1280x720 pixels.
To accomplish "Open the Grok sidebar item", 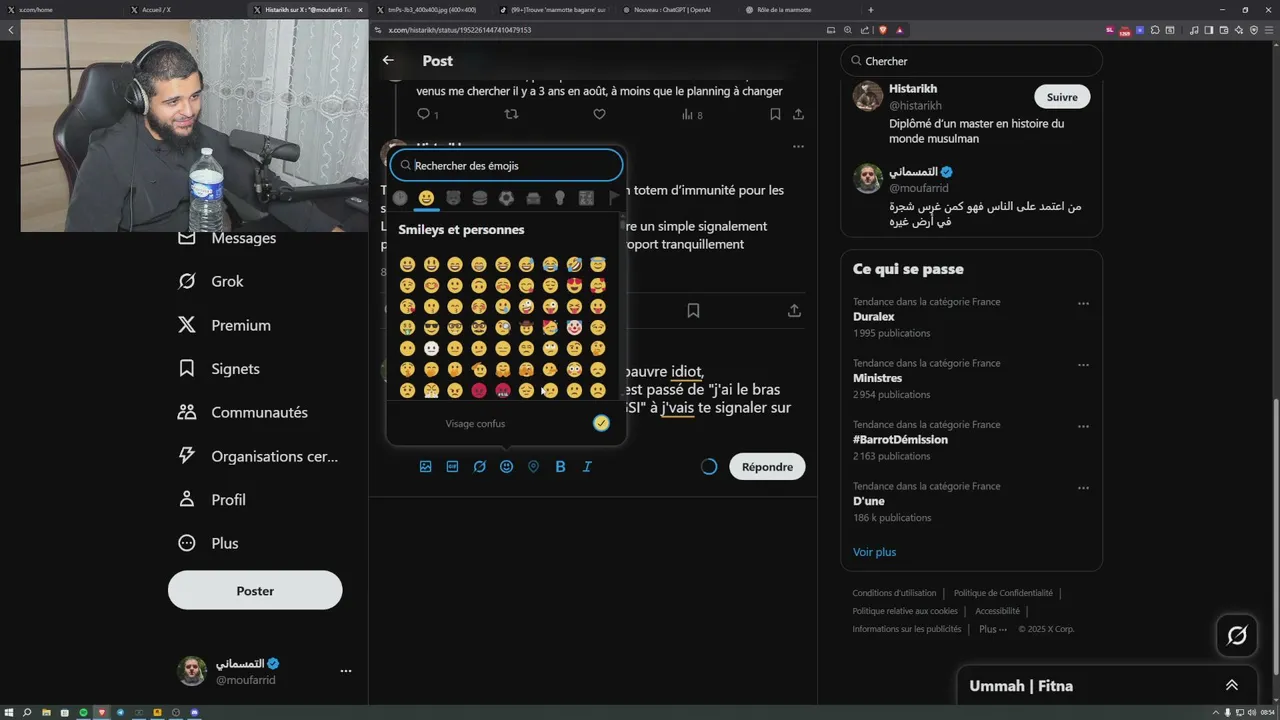I will click(210, 281).
